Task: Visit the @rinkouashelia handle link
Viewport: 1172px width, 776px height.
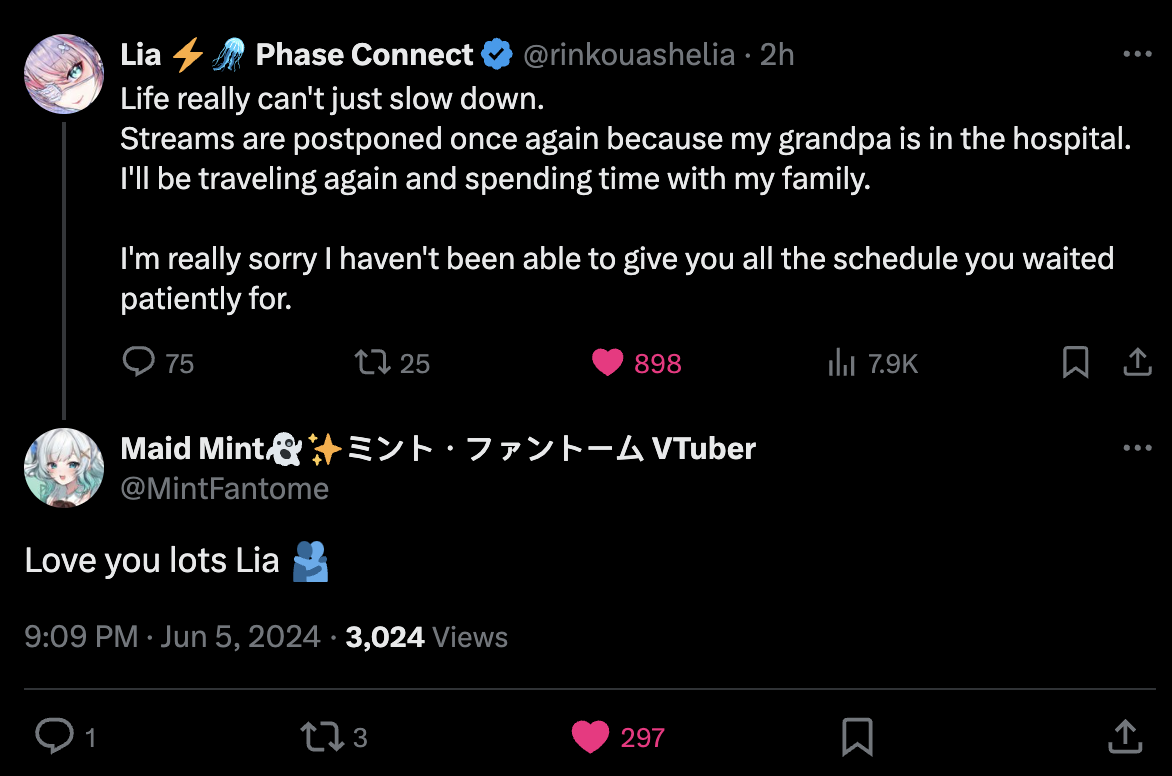Action: click(629, 55)
